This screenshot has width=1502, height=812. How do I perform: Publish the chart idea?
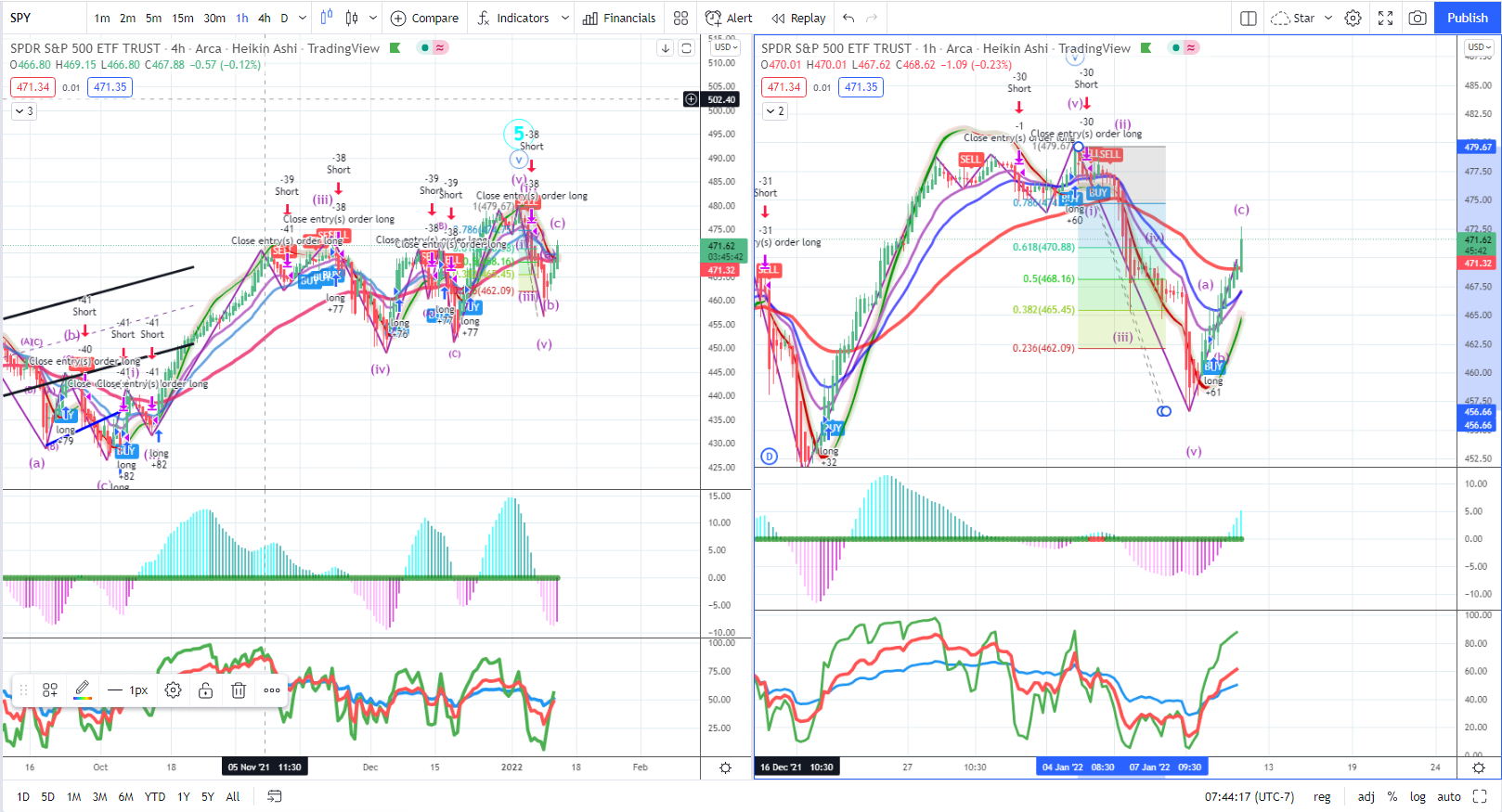[1468, 18]
